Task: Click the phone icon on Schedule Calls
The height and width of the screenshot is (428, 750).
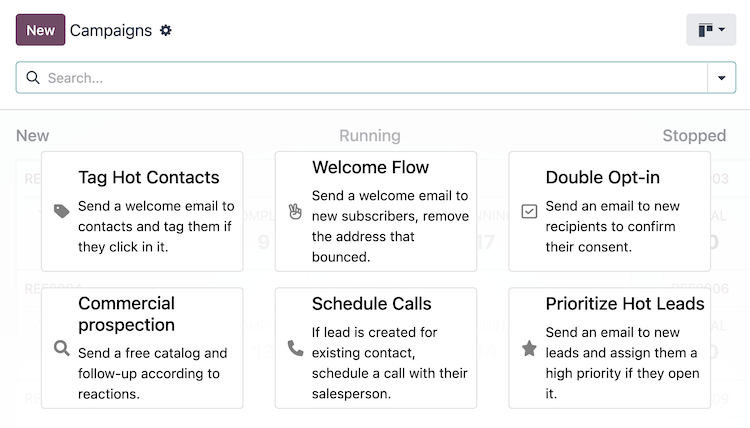Action: [295, 348]
